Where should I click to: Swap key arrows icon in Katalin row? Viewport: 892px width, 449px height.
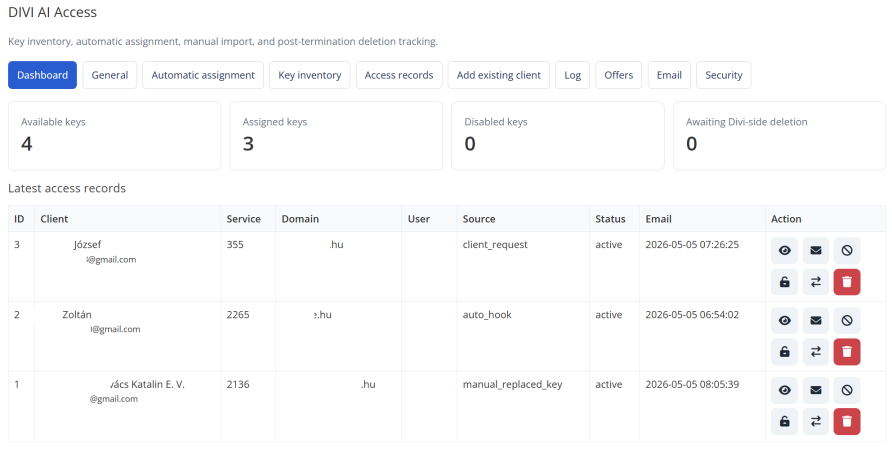816,422
